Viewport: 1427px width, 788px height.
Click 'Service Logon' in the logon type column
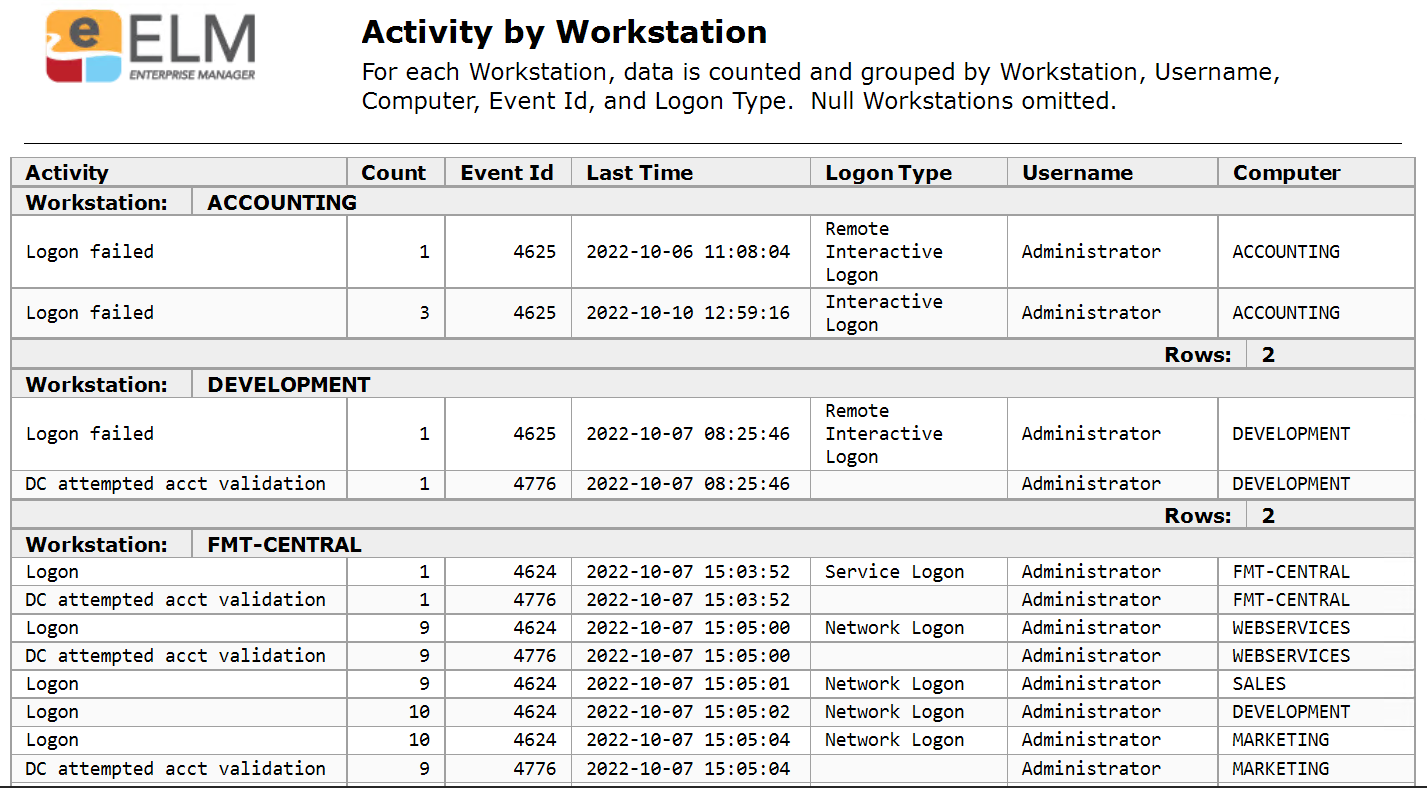pos(895,572)
